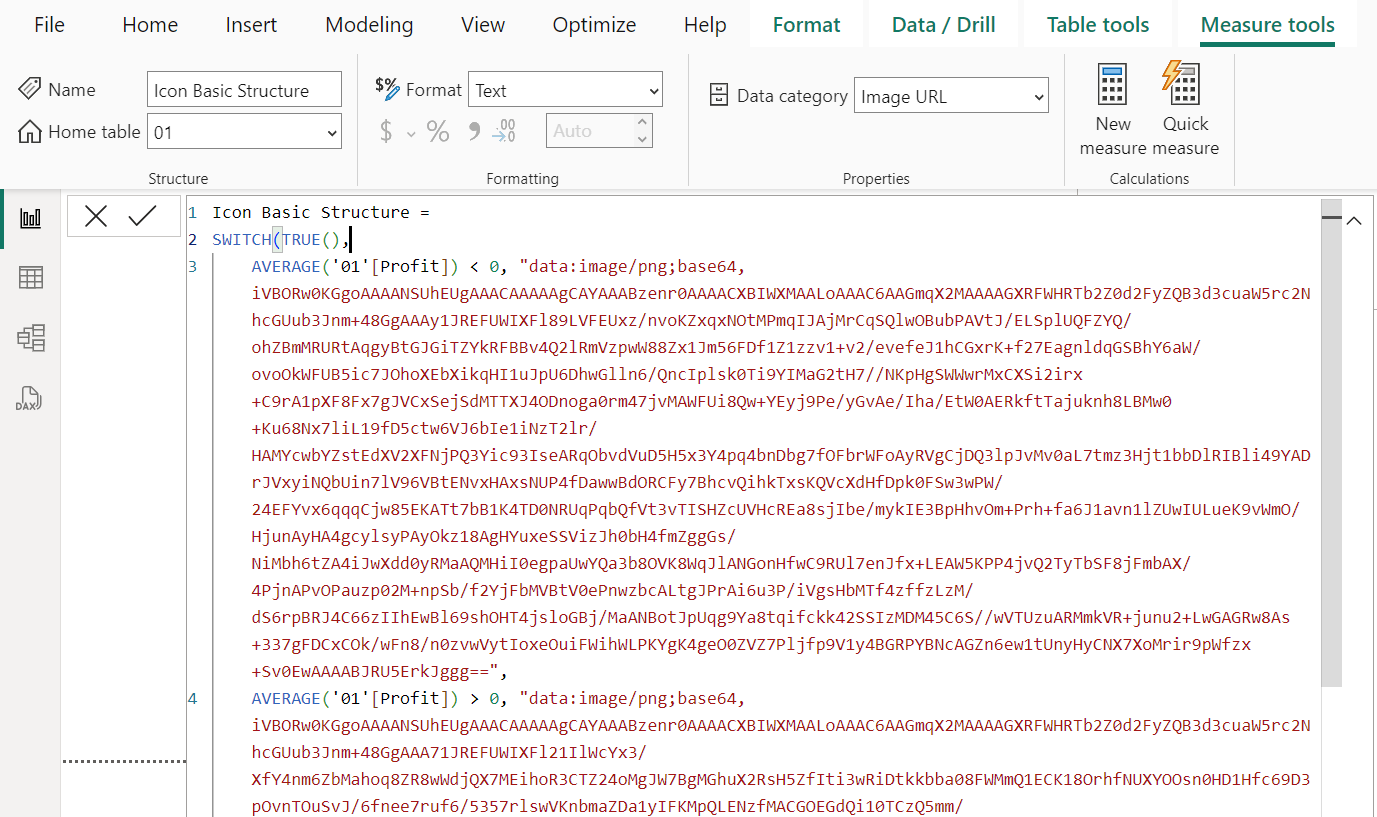Collapse the formula bar chevron
1377x817 pixels.
pyautogui.click(x=1354, y=221)
